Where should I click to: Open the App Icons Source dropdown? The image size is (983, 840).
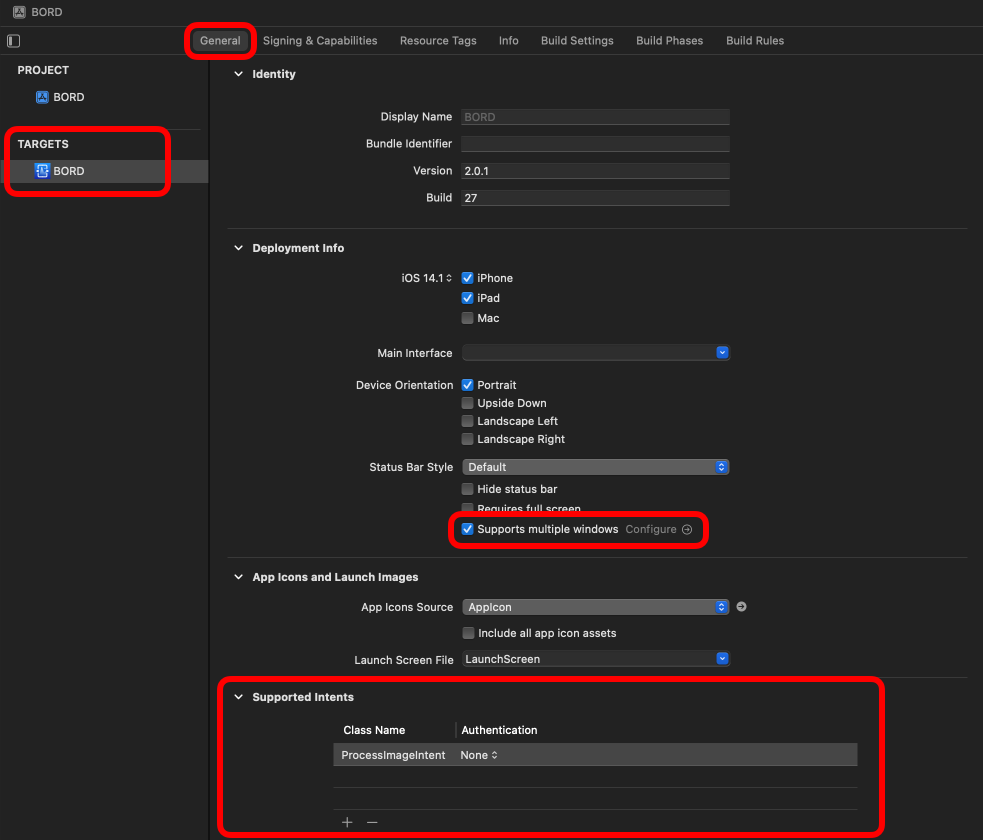point(596,607)
